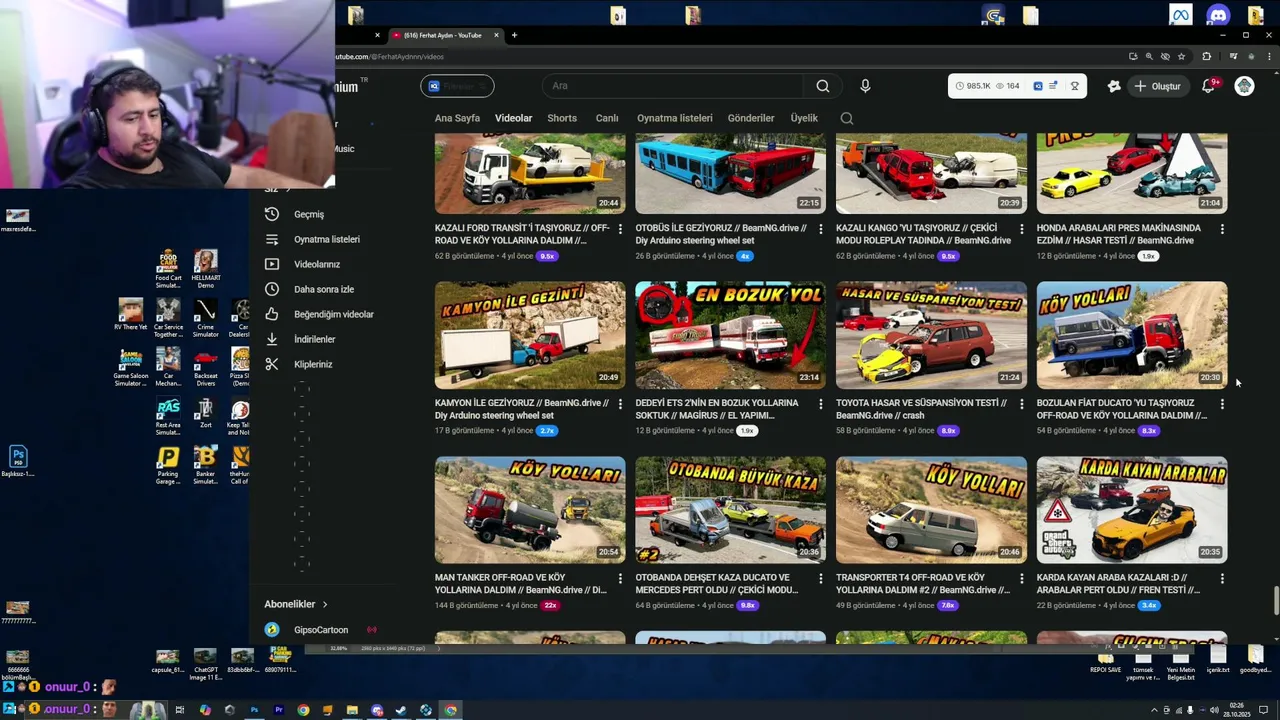Open Klipleriniz in the sidebar
The height and width of the screenshot is (720, 1280).
point(313,364)
